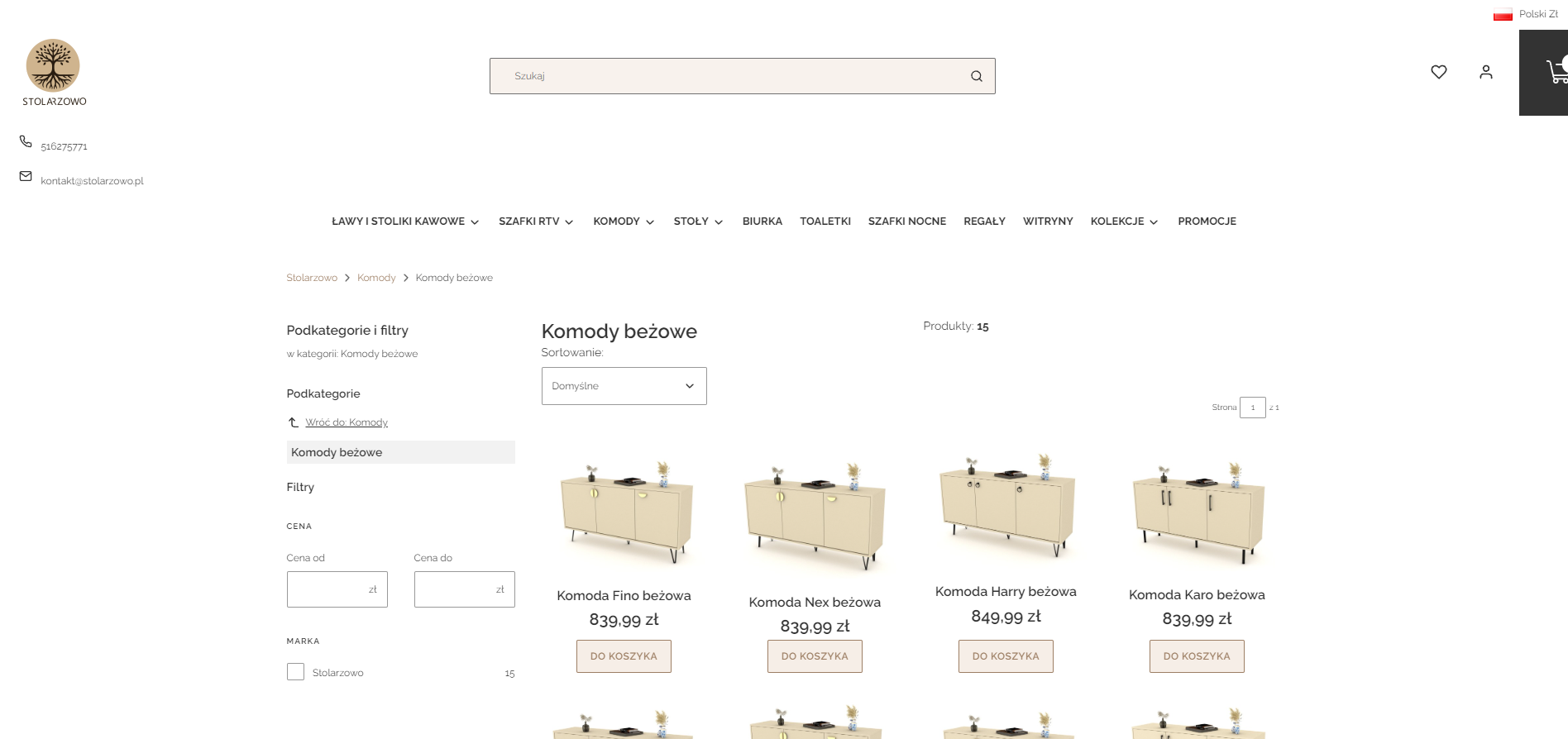Screen dimensions: 1568x739
Task: Go to the Promocje menu item
Action: click(x=1207, y=222)
